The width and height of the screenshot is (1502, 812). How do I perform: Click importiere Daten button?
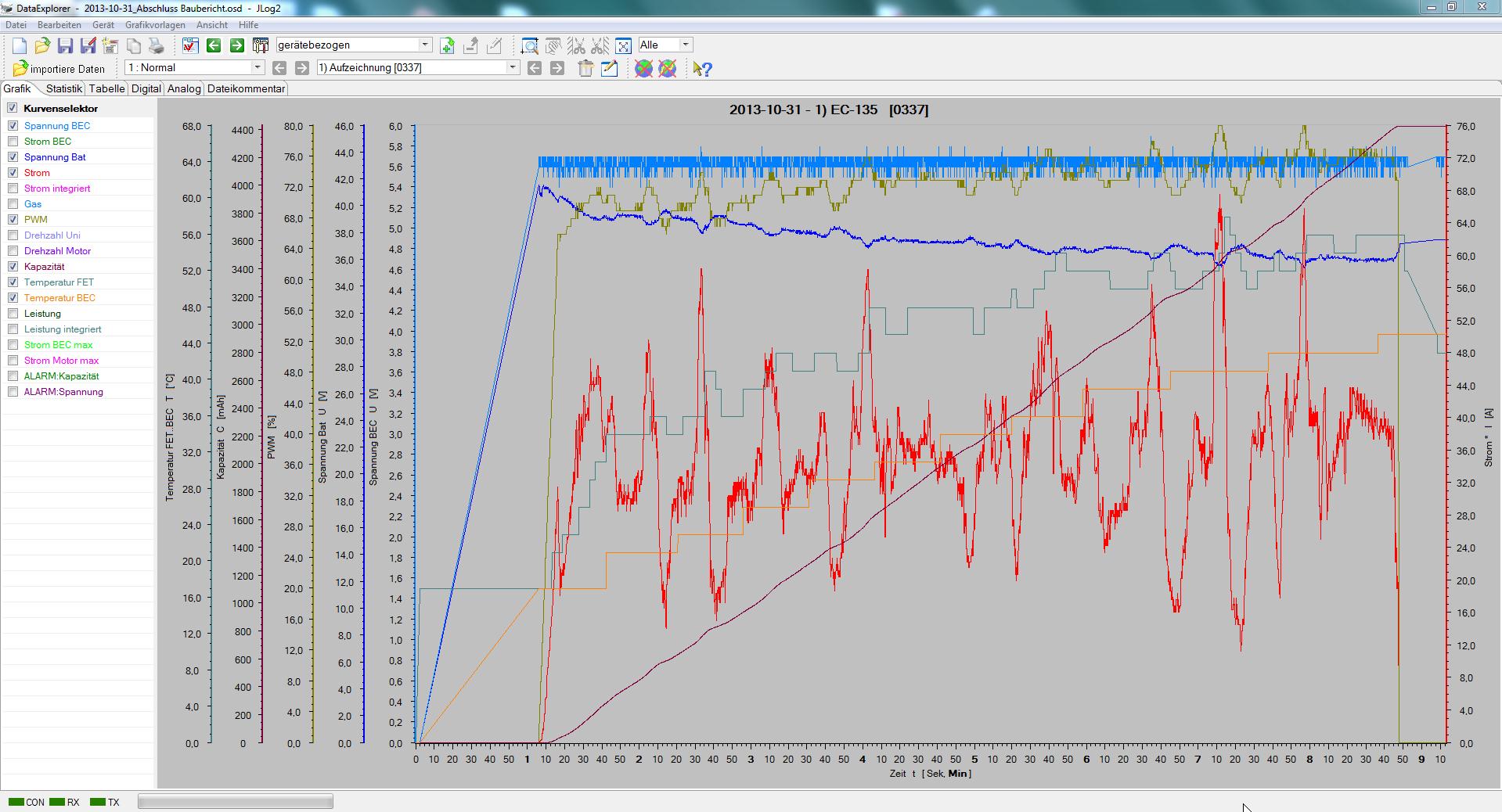(59, 69)
